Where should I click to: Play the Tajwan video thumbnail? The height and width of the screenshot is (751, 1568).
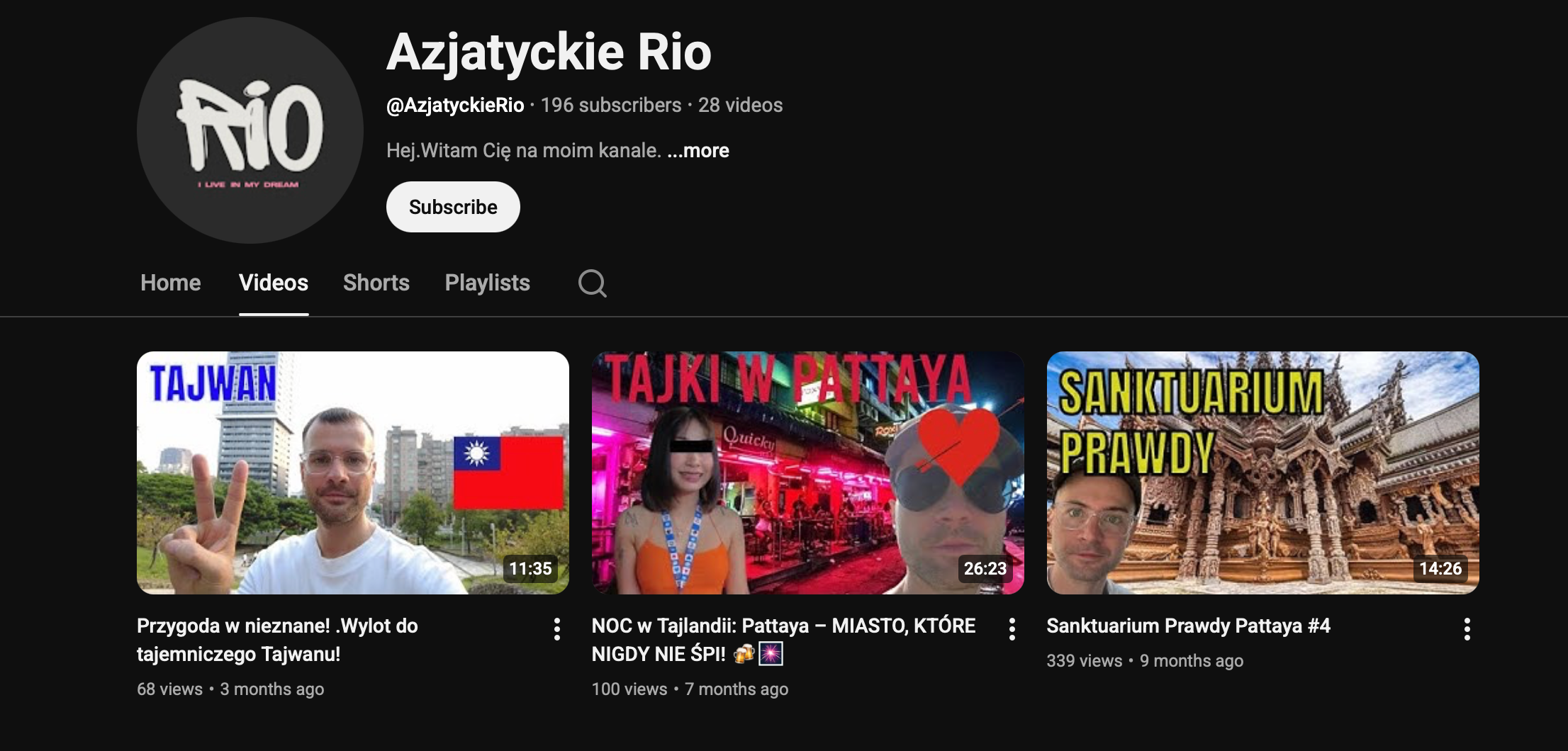pyautogui.click(x=352, y=473)
